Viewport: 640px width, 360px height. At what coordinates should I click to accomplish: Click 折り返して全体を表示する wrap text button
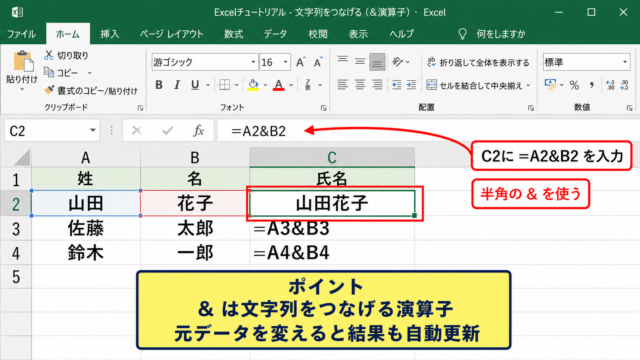tap(478, 62)
